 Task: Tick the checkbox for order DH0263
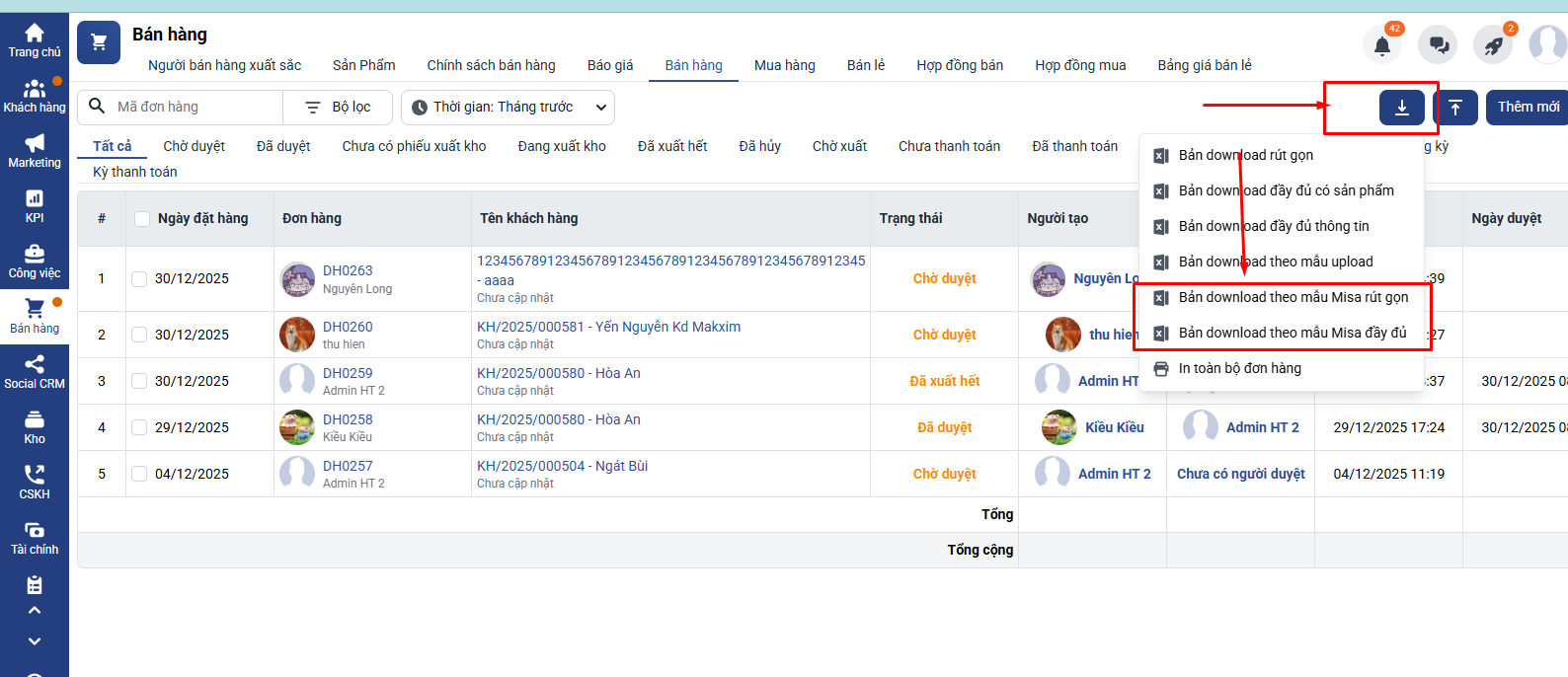point(139,279)
